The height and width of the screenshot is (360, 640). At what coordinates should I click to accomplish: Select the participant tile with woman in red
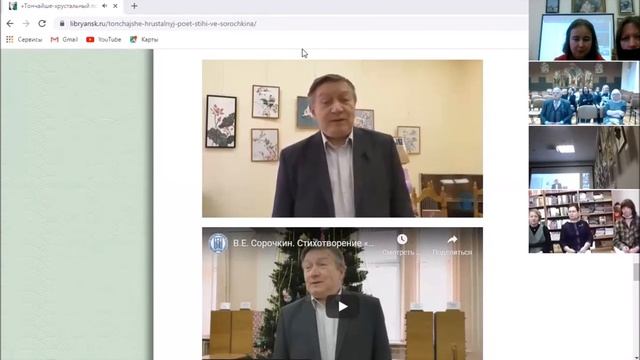point(584,30)
